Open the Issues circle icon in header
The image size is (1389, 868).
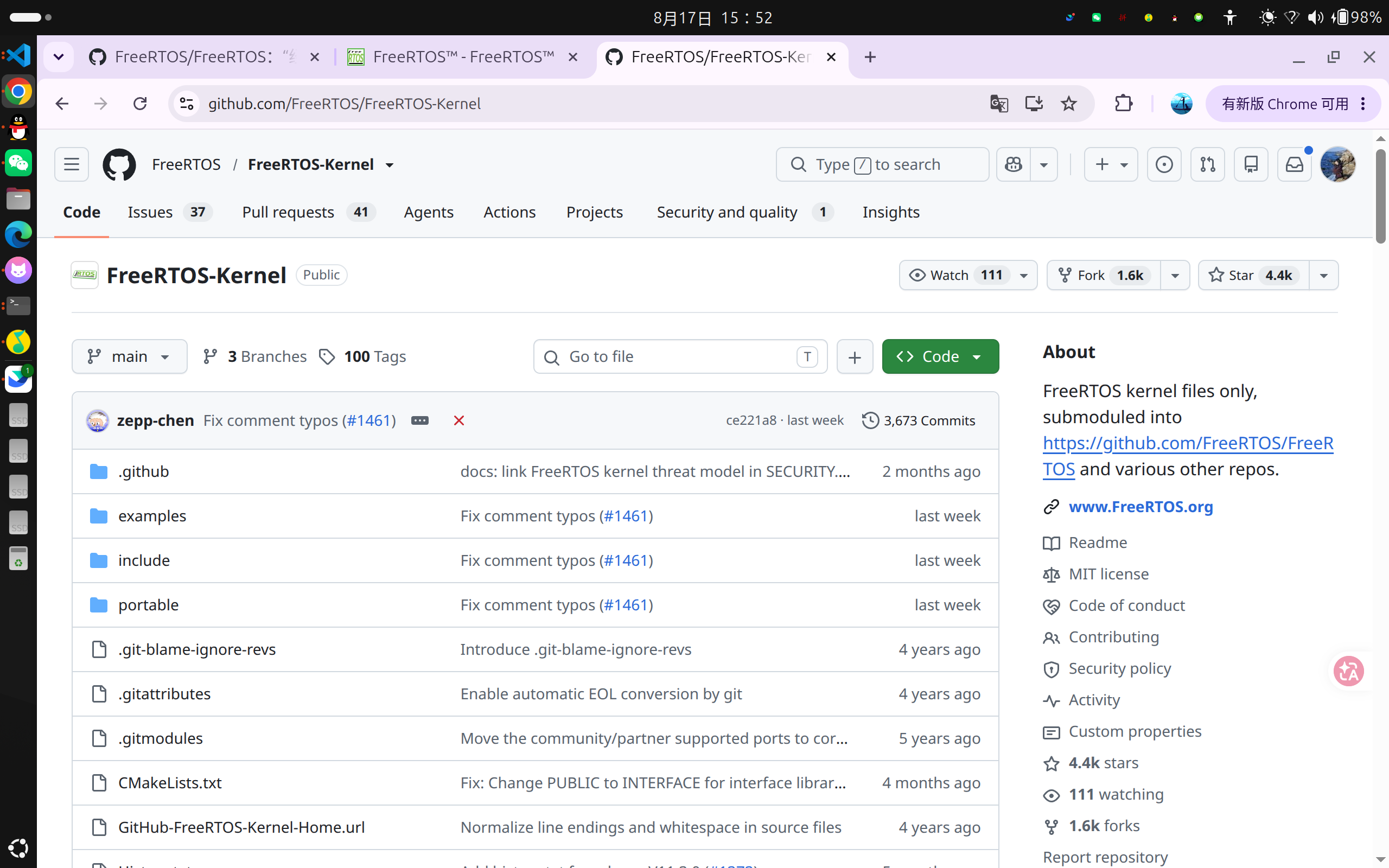coord(1164,165)
